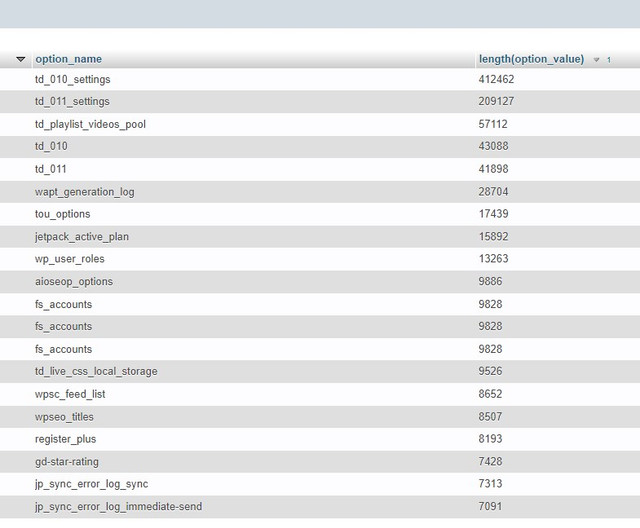The image size is (640, 528).
Task: Select the wapt_generation_log cell
Action: click(x=84, y=192)
